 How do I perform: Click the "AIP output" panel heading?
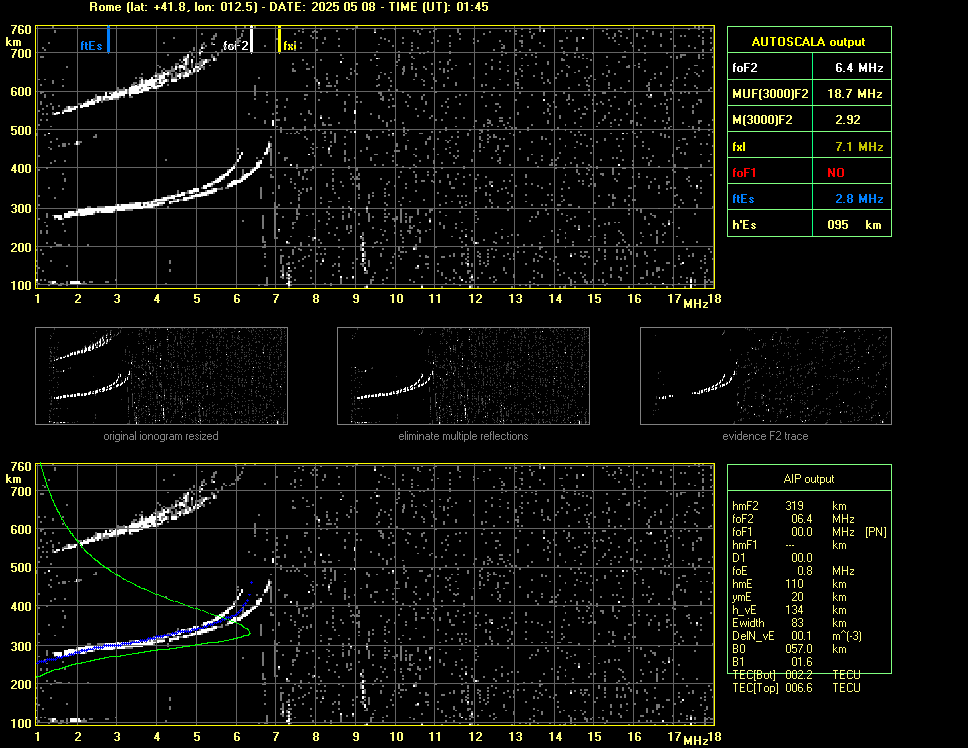[809, 479]
